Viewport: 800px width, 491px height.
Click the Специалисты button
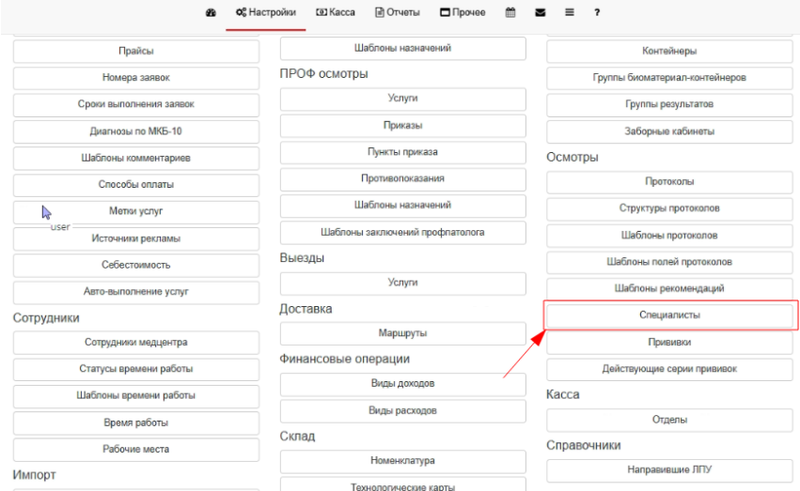[669, 315]
